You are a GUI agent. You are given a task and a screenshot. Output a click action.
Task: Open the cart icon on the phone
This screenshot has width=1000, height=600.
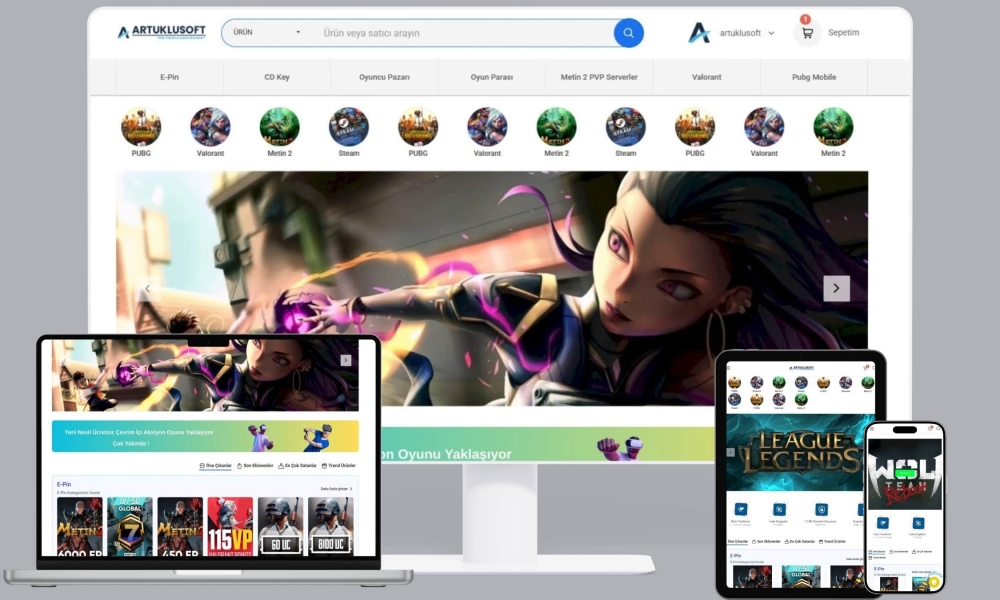point(930,428)
